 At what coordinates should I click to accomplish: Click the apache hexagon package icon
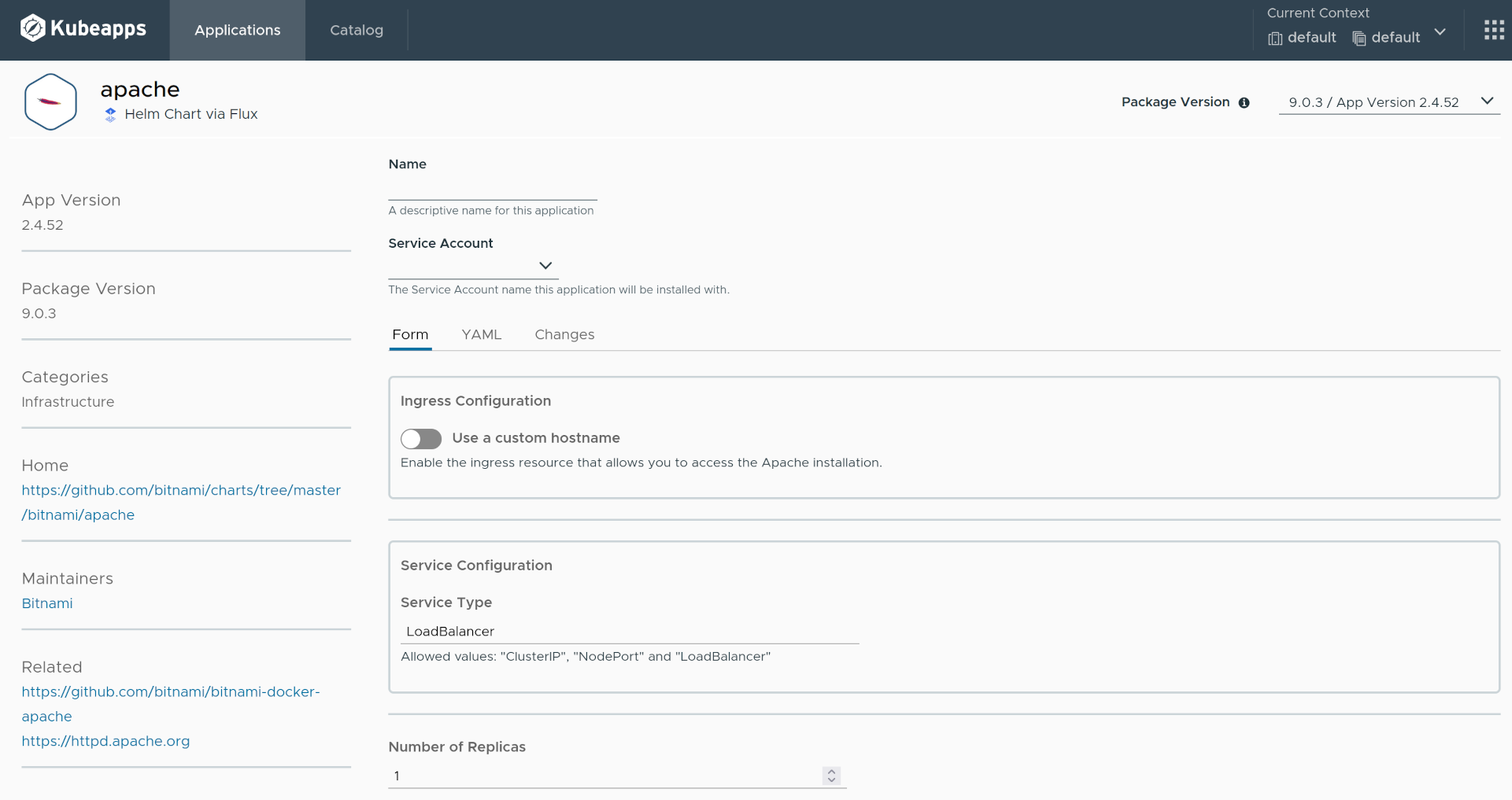point(50,102)
